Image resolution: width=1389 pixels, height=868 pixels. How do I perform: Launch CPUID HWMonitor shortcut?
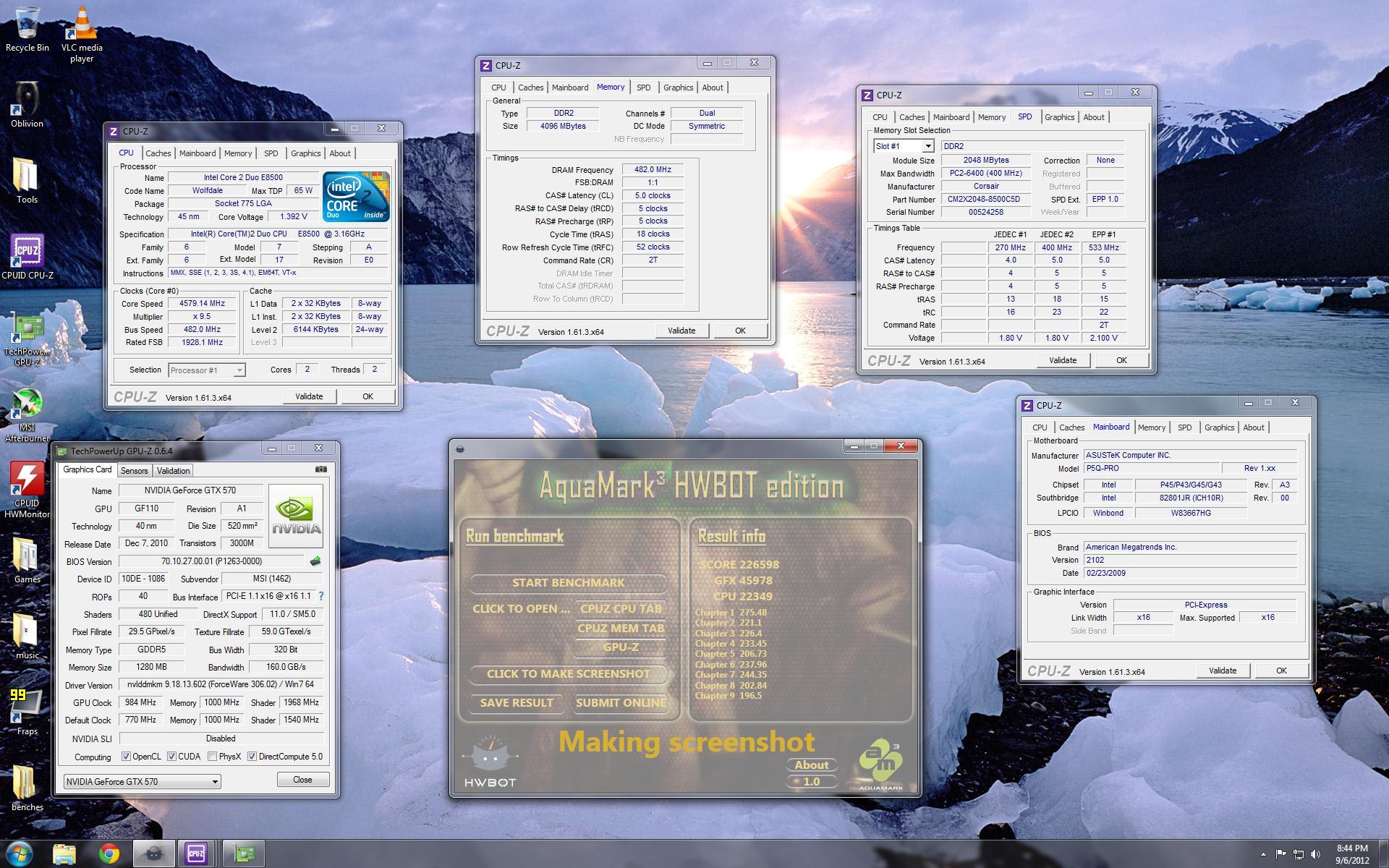pos(27,490)
